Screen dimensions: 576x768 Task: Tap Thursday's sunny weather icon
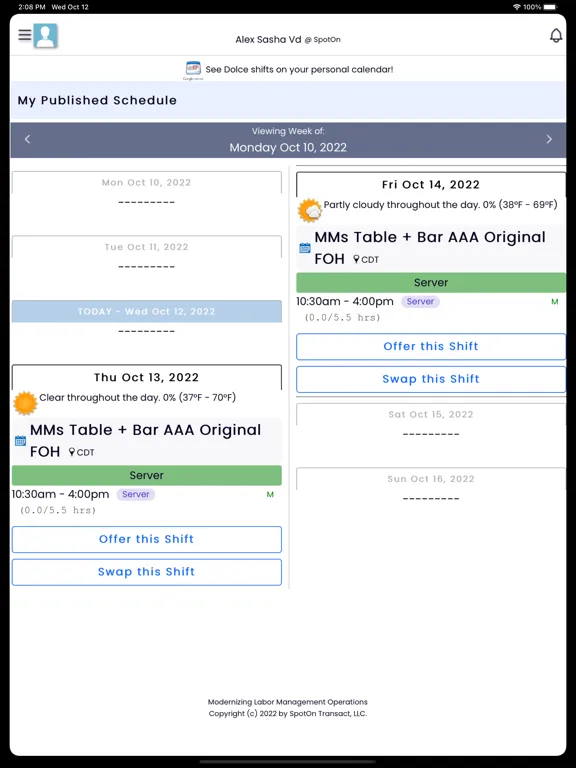coord(25,403)
